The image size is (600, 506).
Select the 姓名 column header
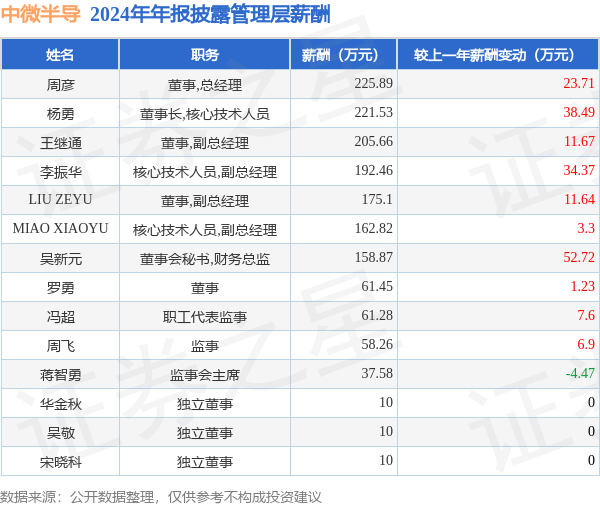click(x=60, y=55)
